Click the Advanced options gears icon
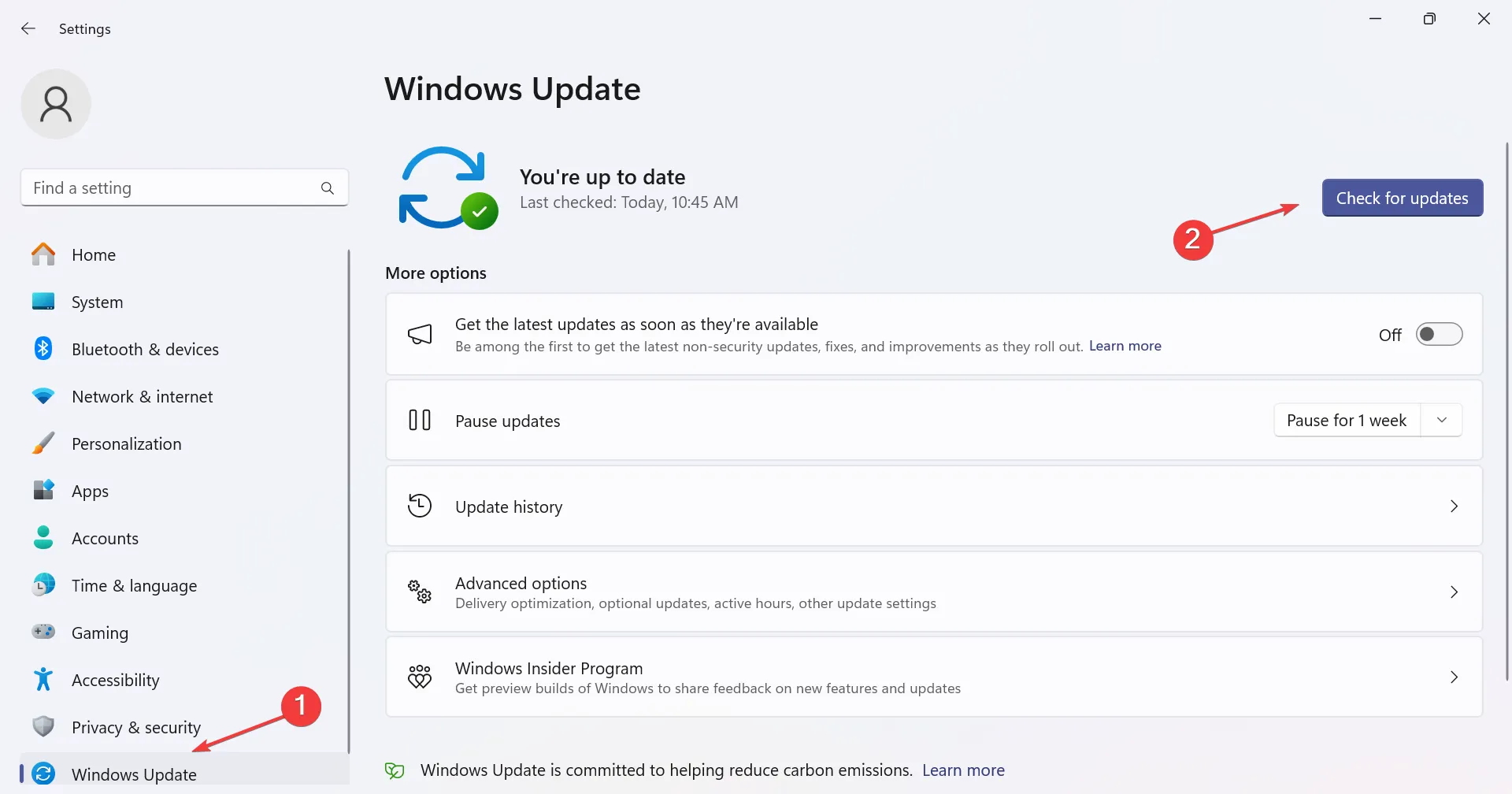 coord(420,592)
